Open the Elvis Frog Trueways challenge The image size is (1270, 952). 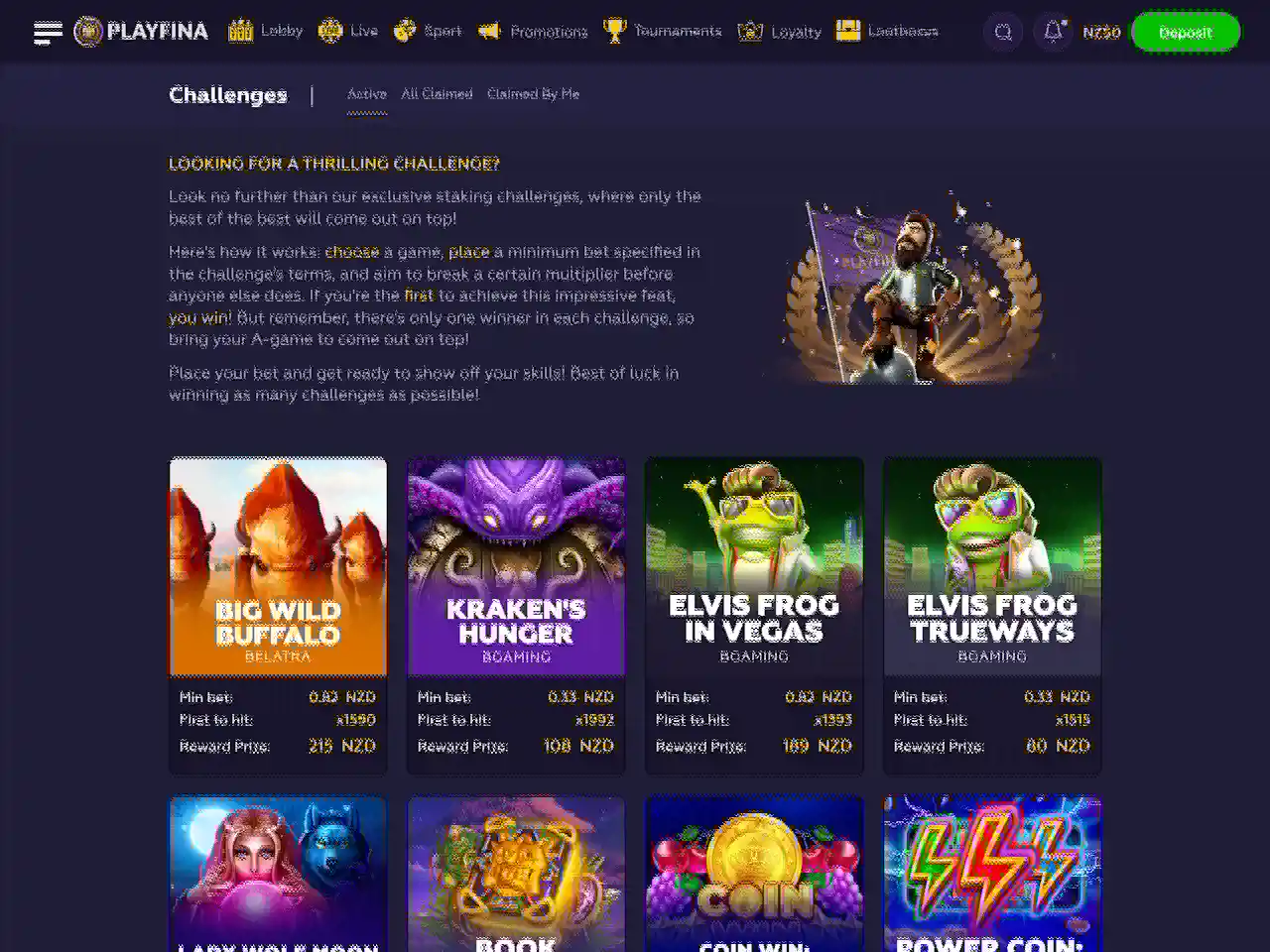(992, 616)
